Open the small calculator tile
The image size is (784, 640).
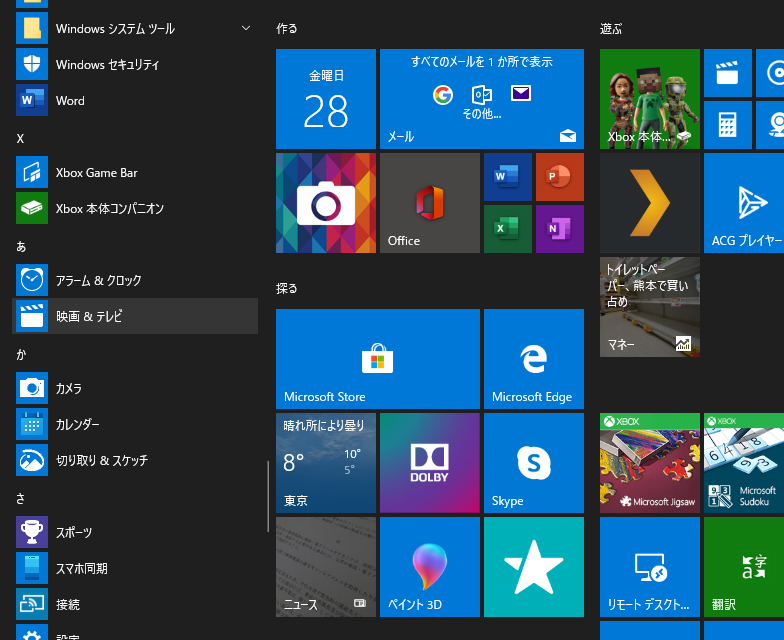pyautogui.click(x=728, y=125)
